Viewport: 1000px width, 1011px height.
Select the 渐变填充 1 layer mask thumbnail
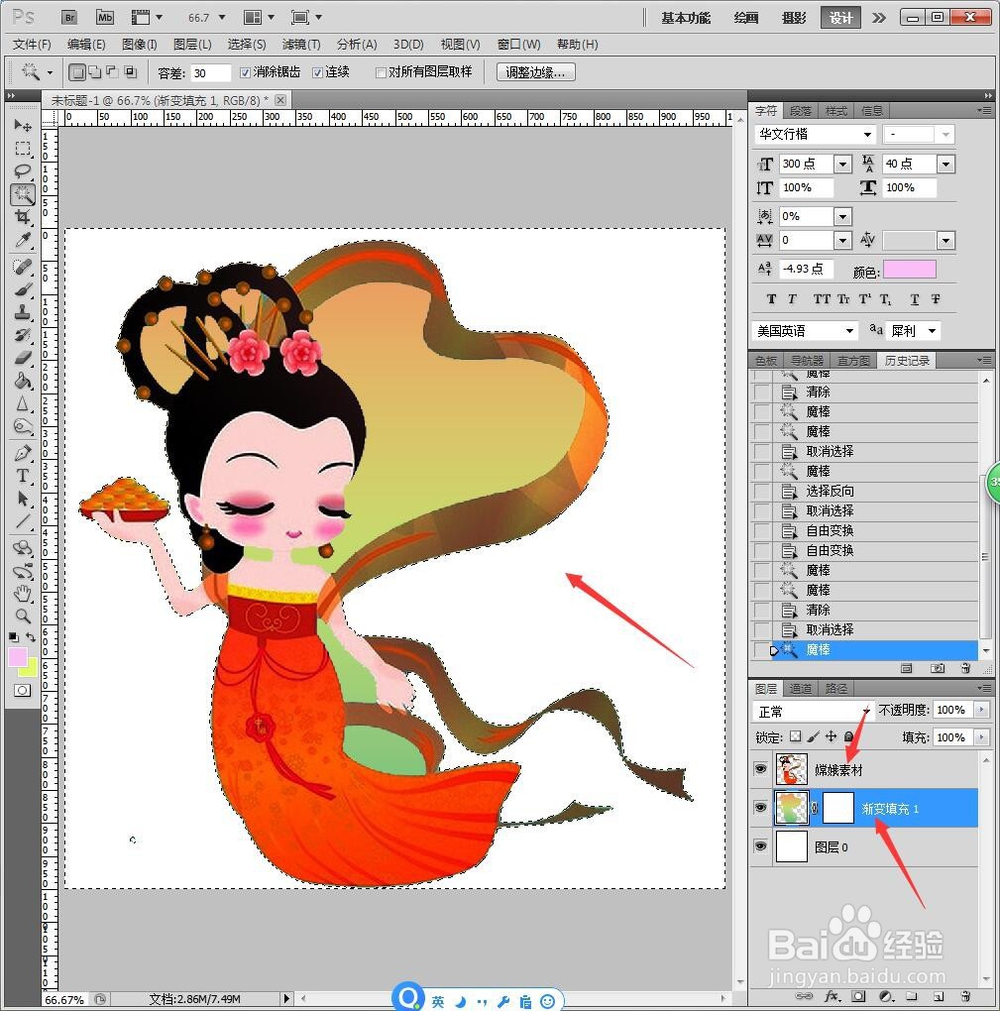838,808
